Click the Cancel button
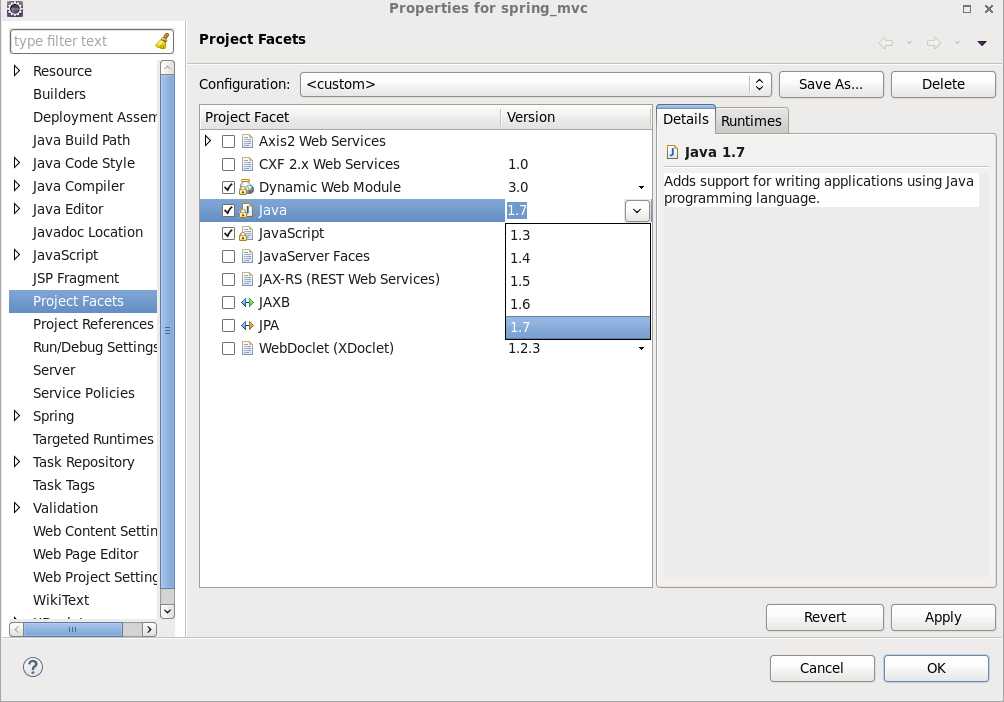This screenshot has width=1004, height=702. (822, 668)
